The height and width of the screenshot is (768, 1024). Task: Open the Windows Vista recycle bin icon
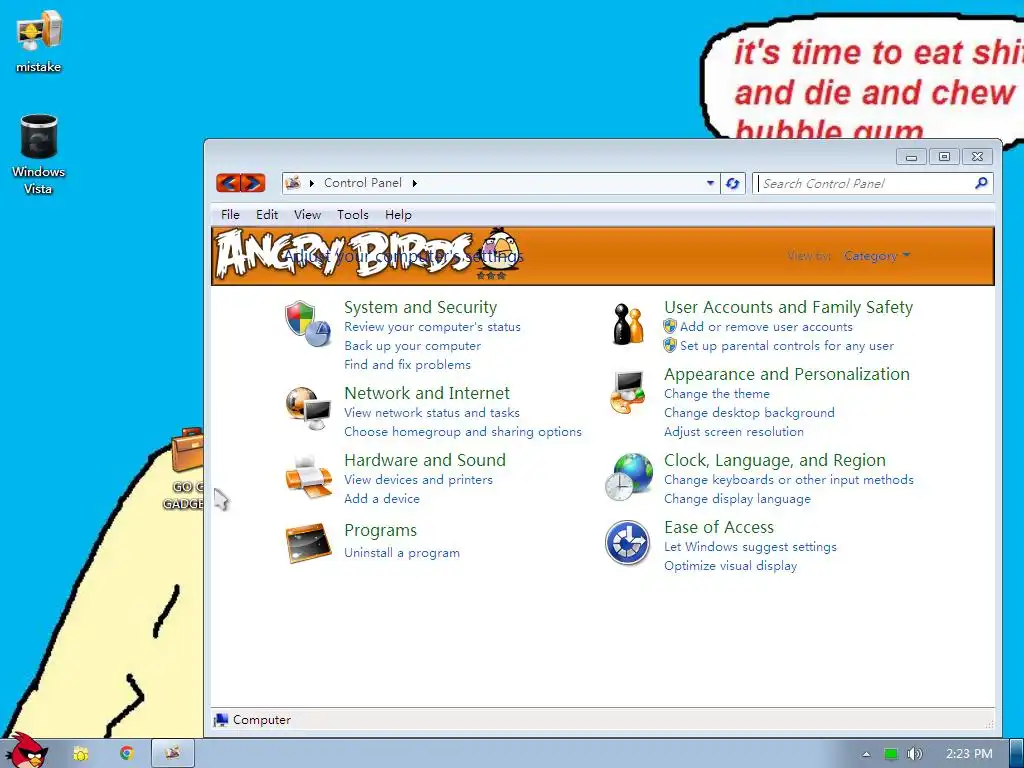39,154
